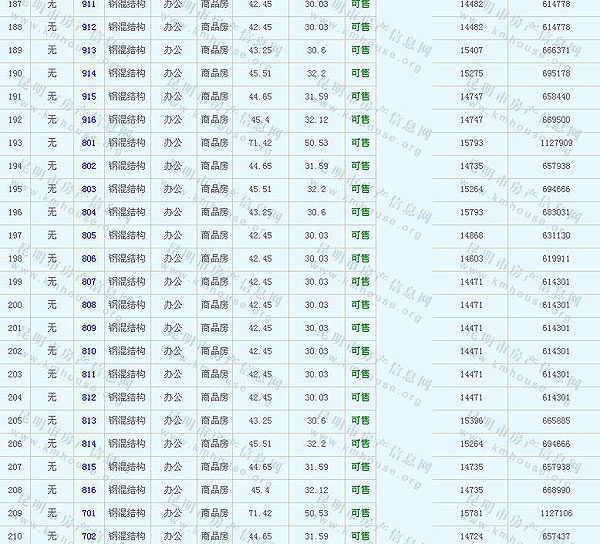Viewport: 600px width, 544px height.
Task: Open unit 913 details
Action: 89,50
